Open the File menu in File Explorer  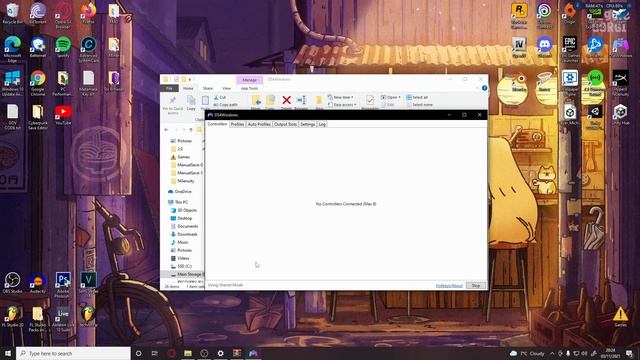pos(169,88)
